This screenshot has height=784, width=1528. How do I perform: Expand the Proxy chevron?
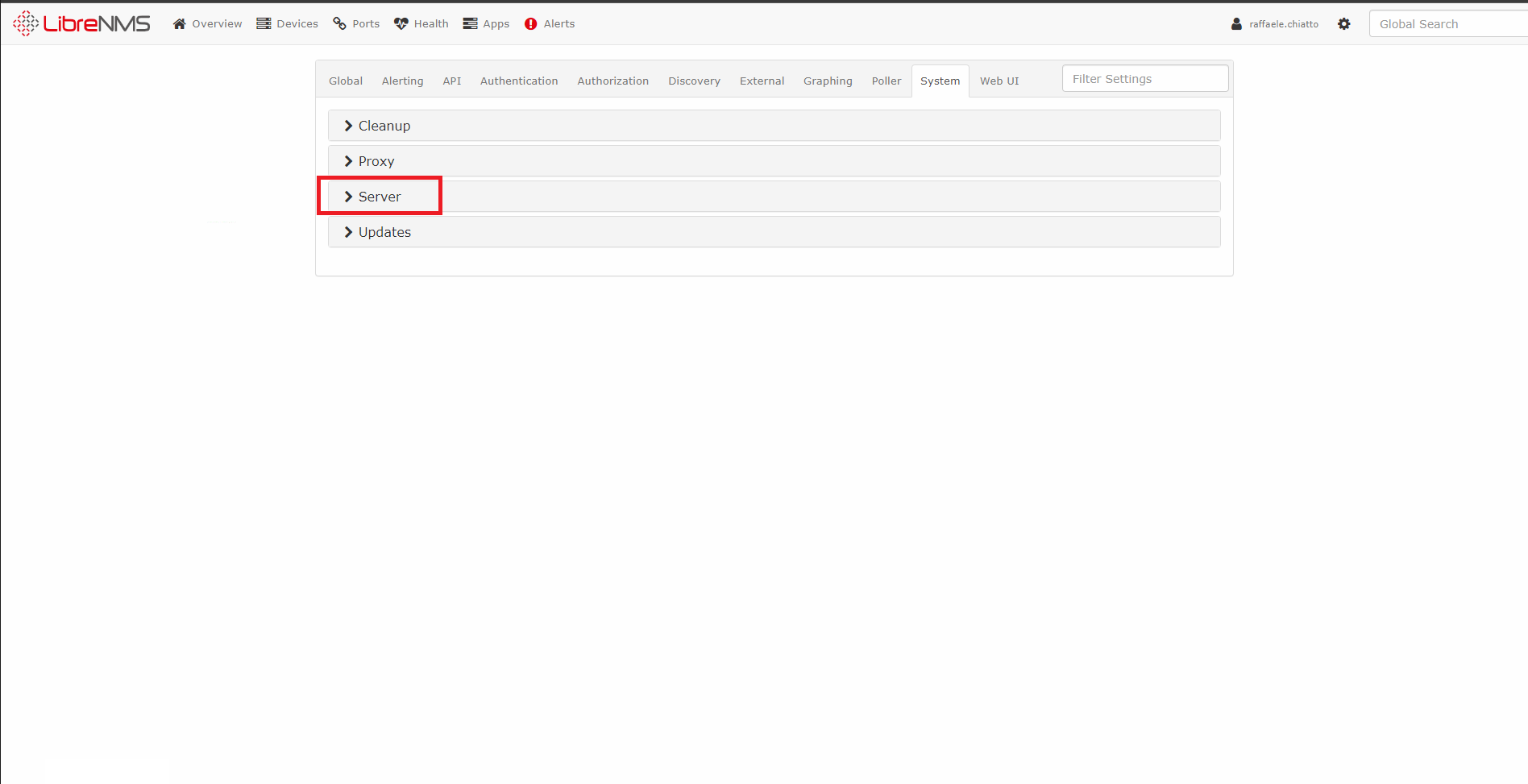tap(348, 161)
